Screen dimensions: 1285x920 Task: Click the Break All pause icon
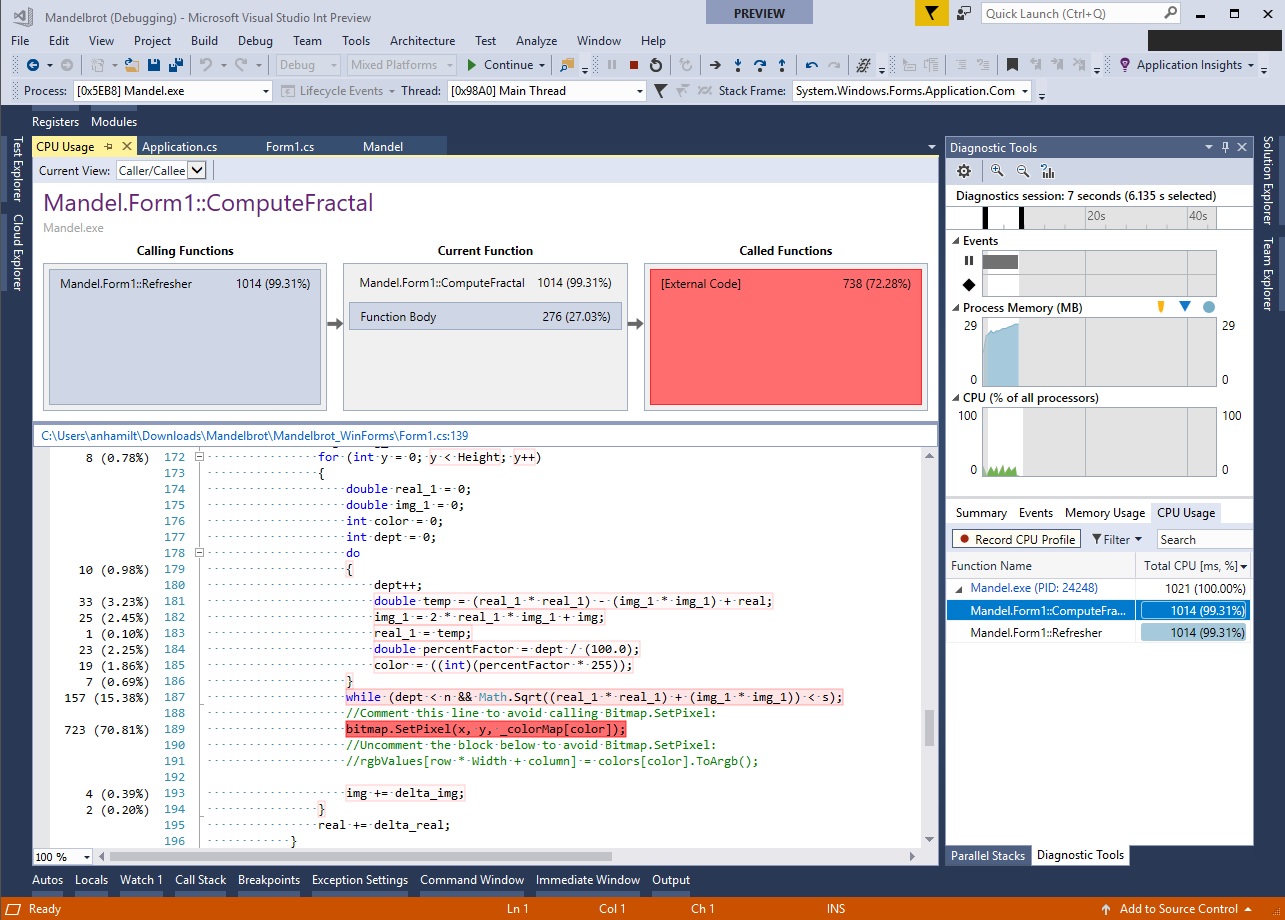pos(612,65)
